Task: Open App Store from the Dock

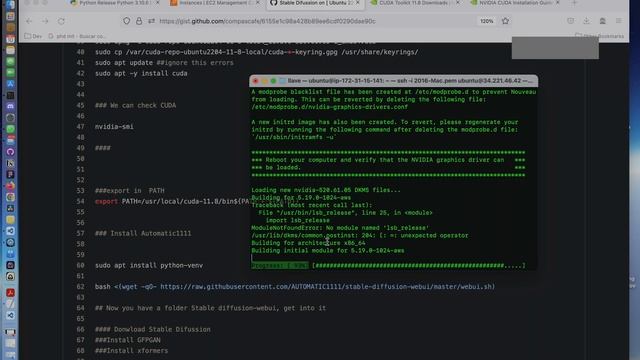Action: tap(10, 84)
